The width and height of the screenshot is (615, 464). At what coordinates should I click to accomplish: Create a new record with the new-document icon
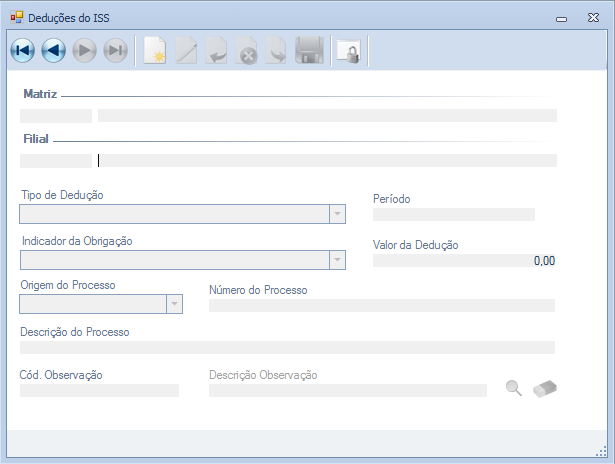click(154, 51)
